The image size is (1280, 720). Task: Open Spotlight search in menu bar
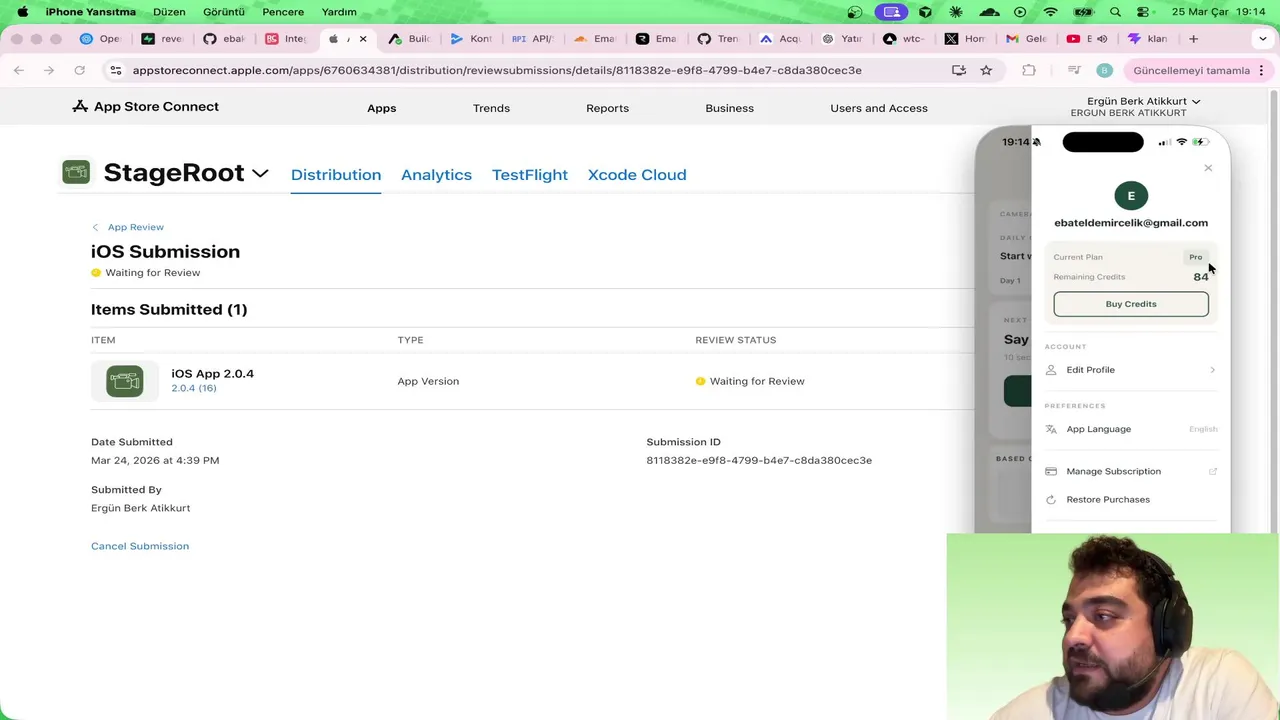coord(1116,12)
